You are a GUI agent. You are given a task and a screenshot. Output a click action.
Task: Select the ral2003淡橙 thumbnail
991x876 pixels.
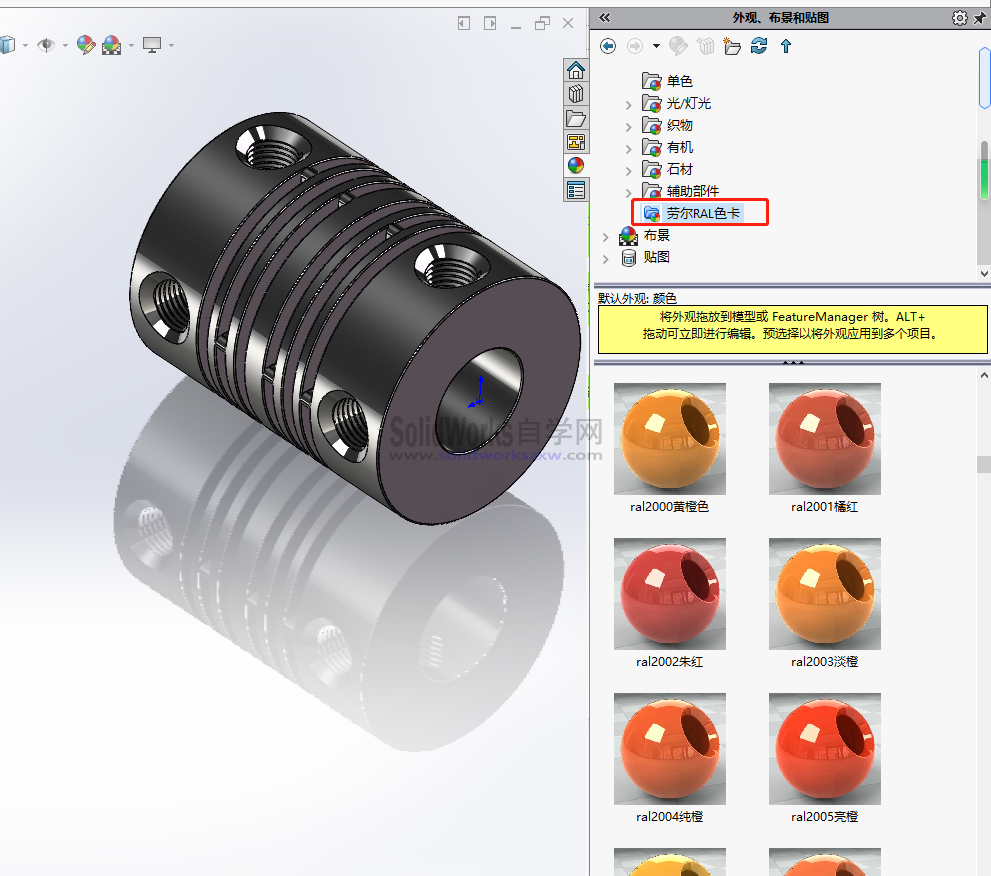click(824, 593)
